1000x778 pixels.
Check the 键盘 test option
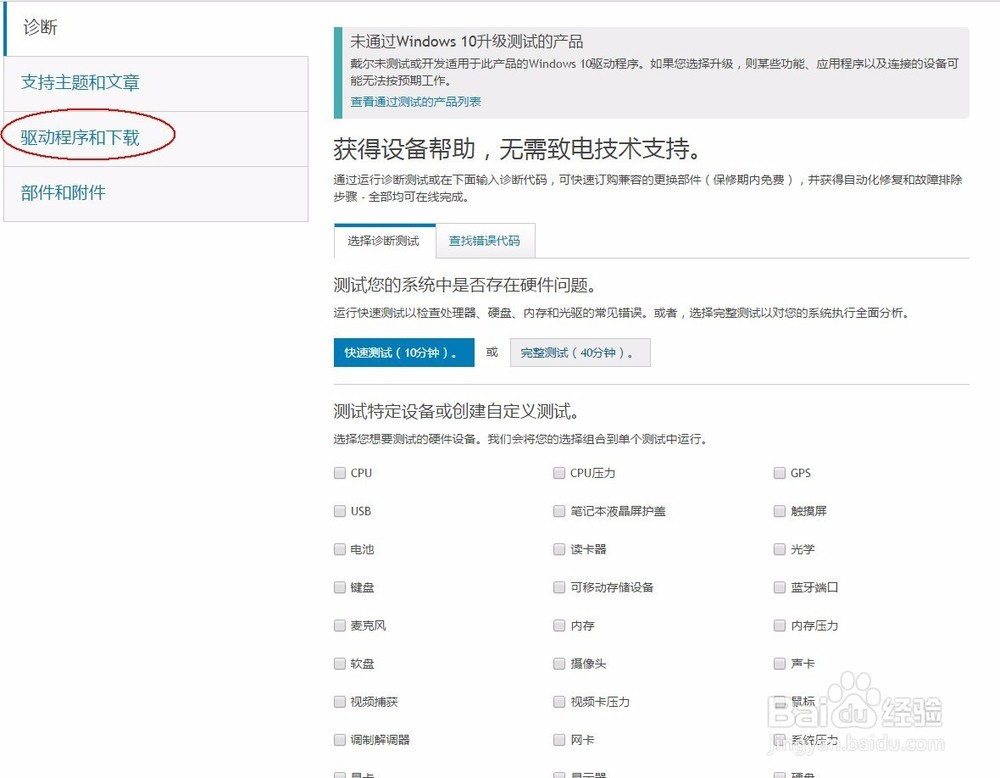[x=340, y=587]
